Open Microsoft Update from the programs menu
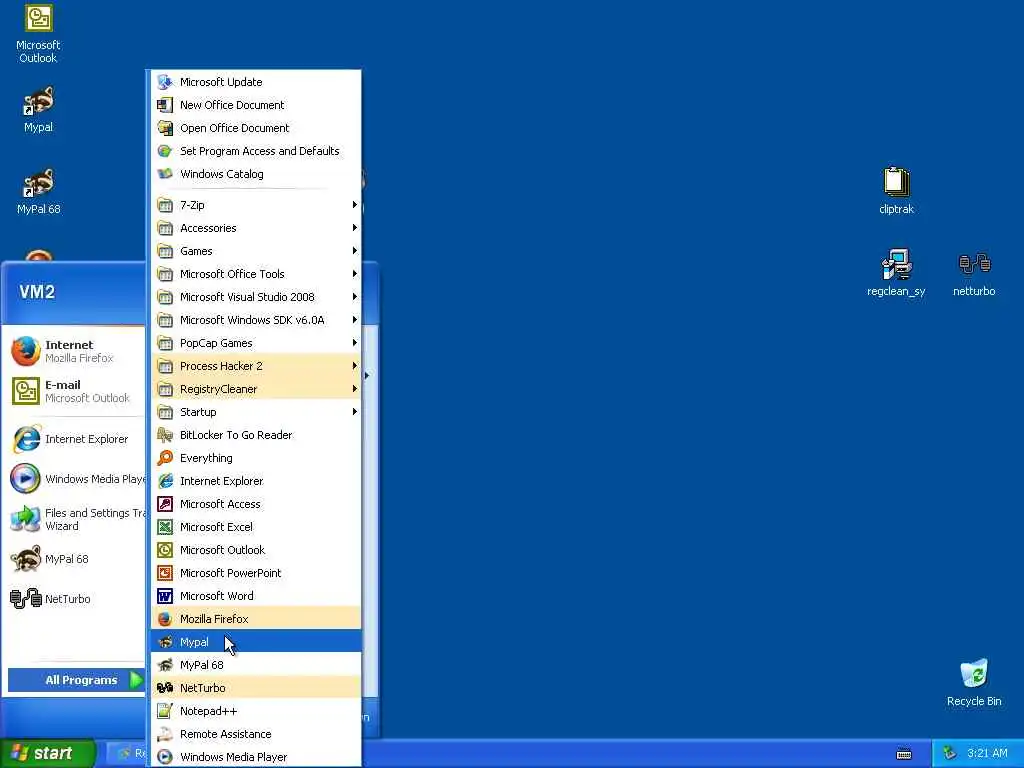Viewport: 1024px width, 768px height. (x=255, y=82)
